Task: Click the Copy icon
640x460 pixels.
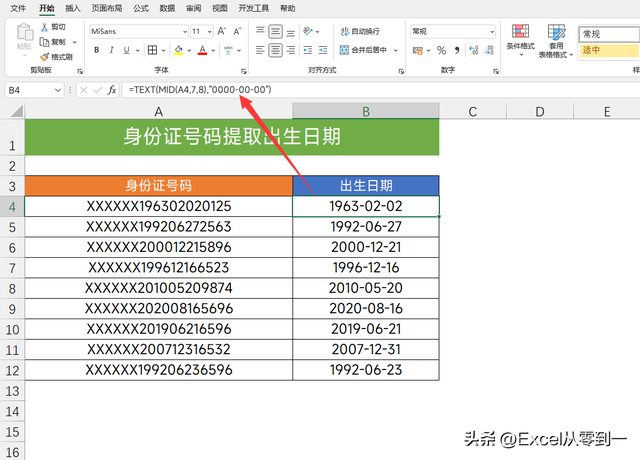Action: [44, 42]
